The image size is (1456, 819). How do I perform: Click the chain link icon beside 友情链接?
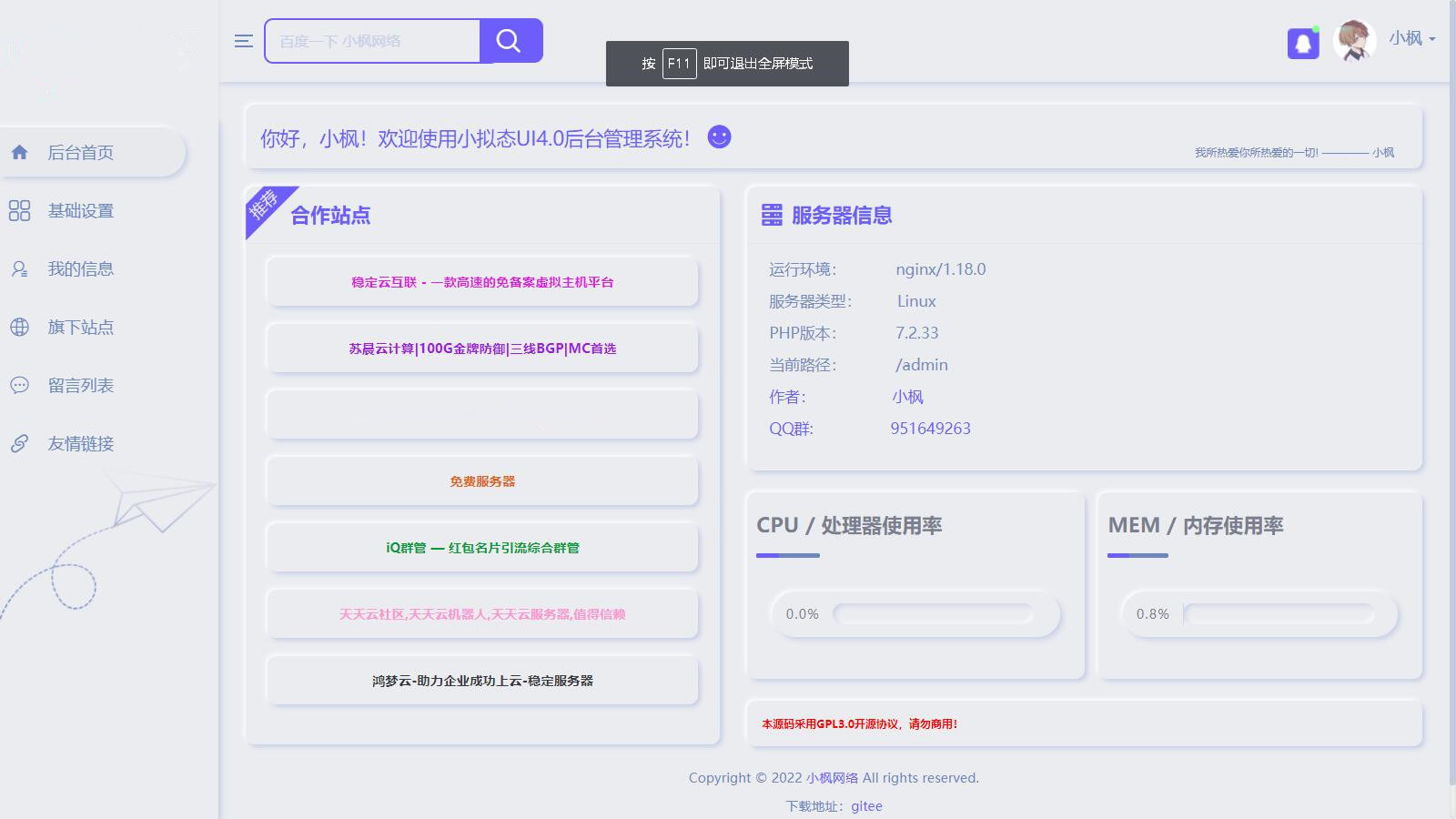click(x=20, y=444)
